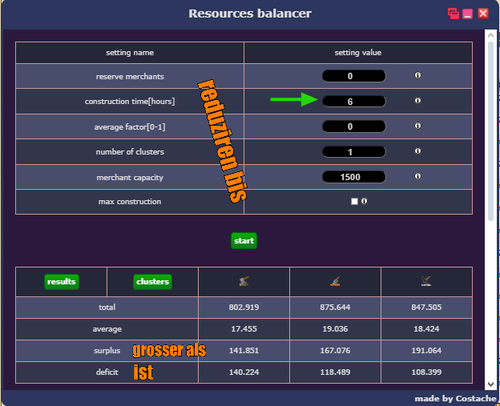This screenshot has height=406, width=500.
Task: Click the wood resource column icon
Action: pos(244,282)
